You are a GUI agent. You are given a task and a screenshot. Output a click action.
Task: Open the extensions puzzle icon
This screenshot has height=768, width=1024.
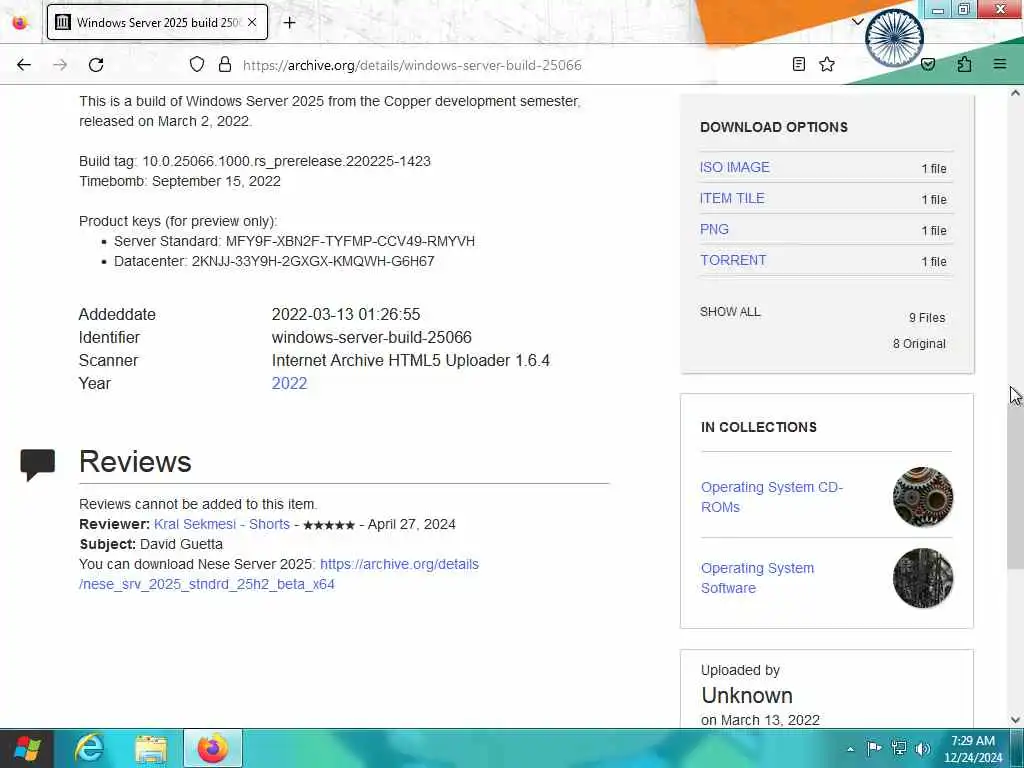point(964,64)
